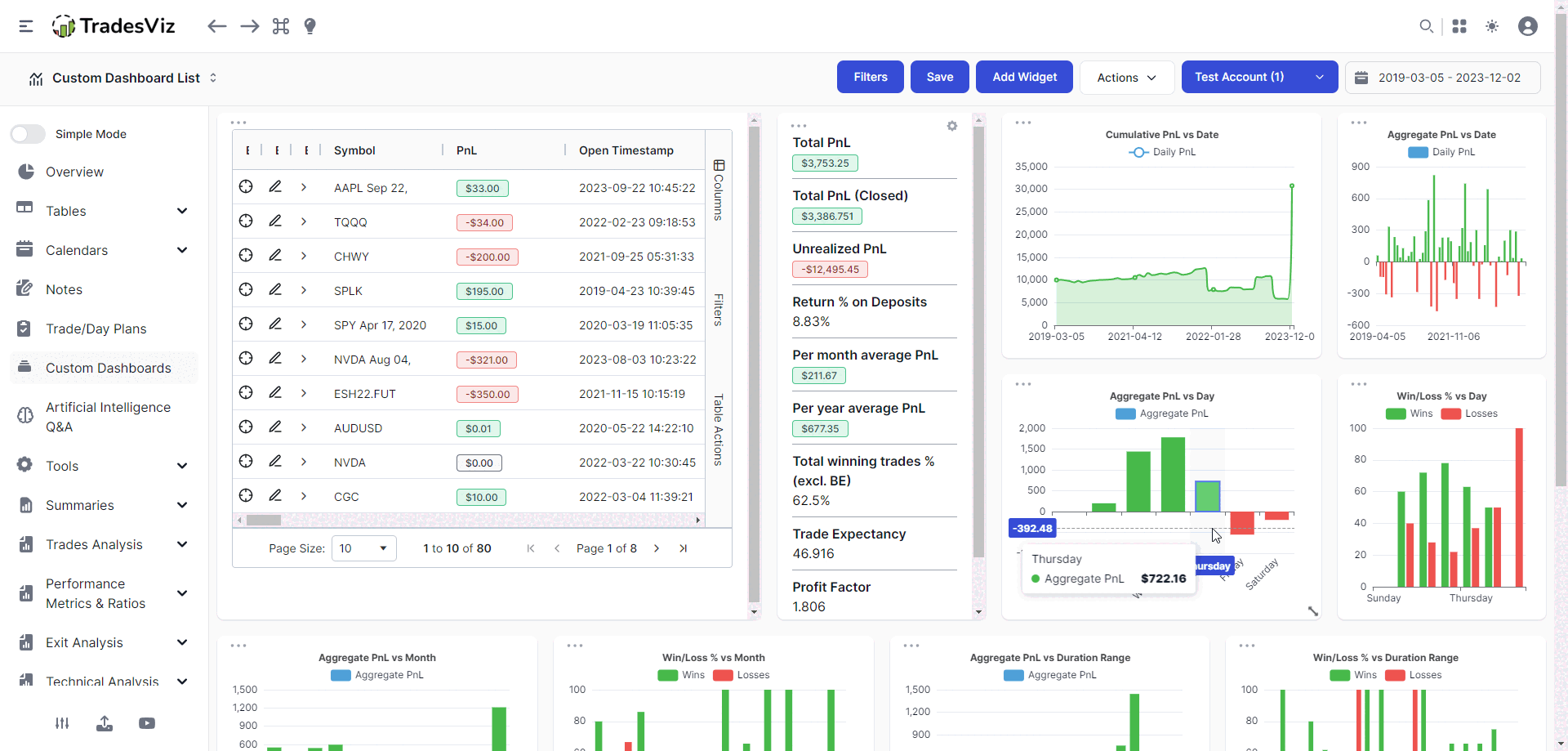Save the dashboard layout

pyautogui.click(x=939, y=77)
